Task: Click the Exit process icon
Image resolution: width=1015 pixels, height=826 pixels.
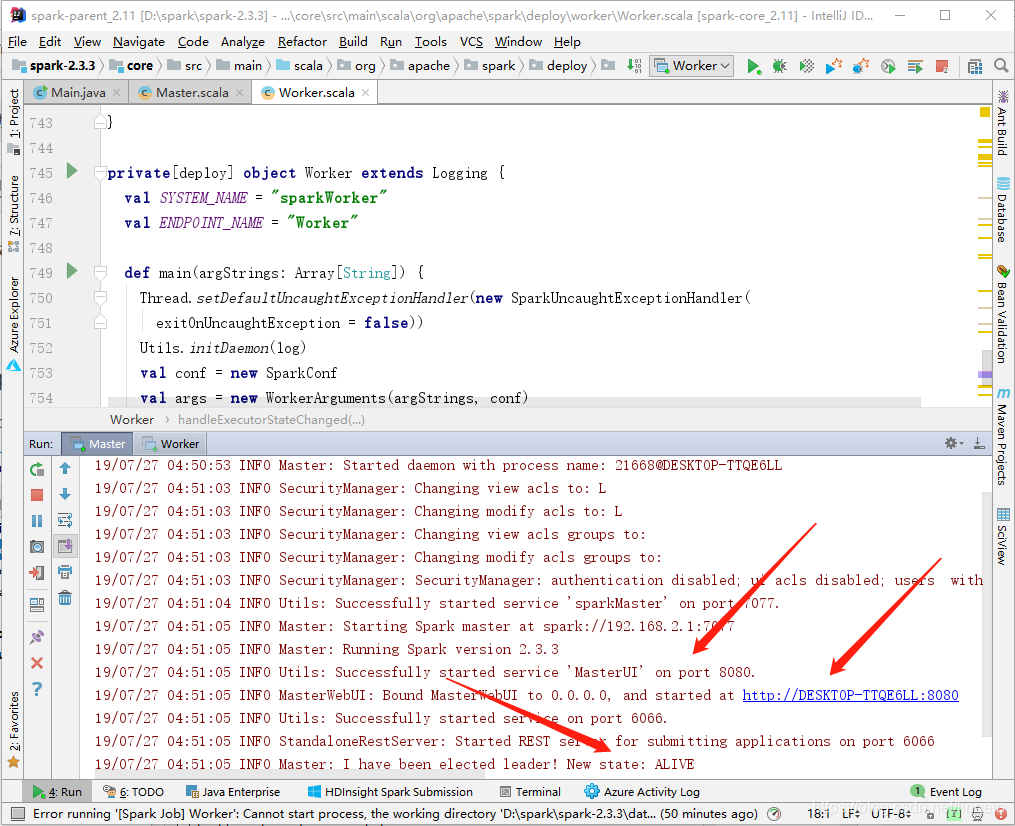Action: tap(37, 573)
